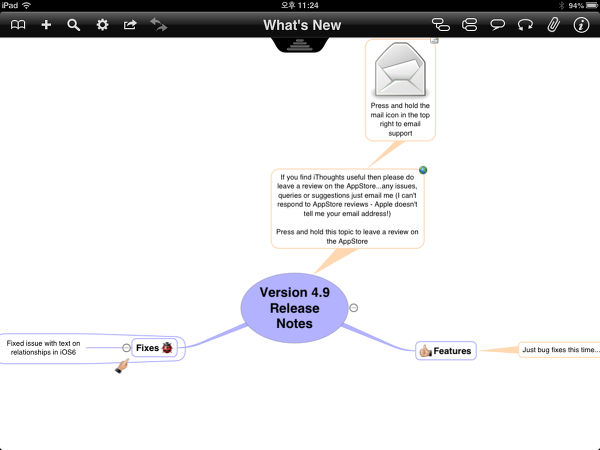Image resolution: width=600 pixels, height=450 pixels.
Task: Pull down the toolbar handle tab
Action: tap(300, 45)
